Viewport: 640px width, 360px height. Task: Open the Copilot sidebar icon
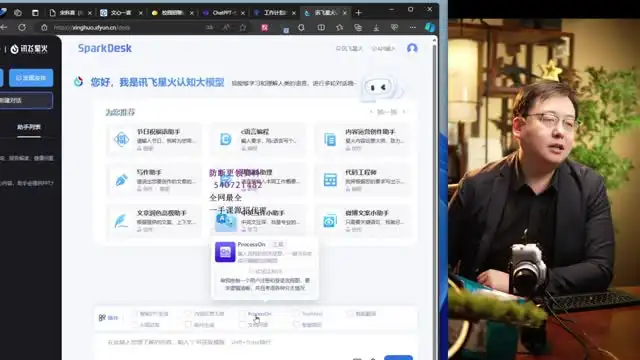[429, 27]
